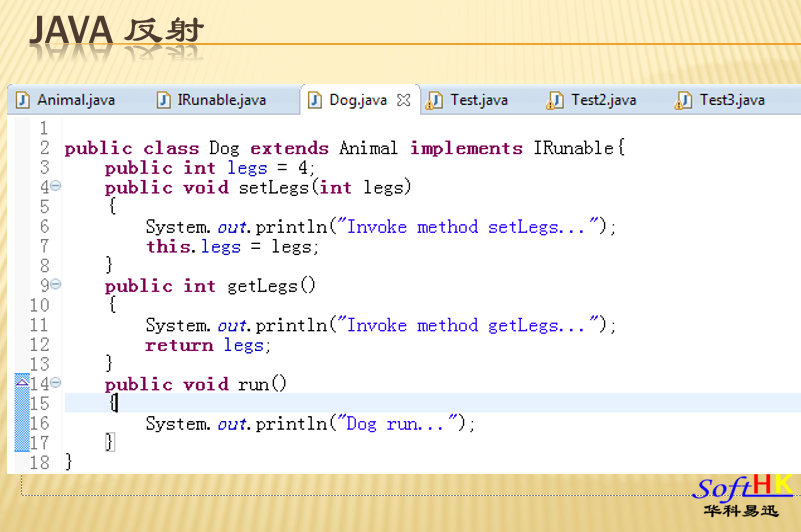Click the override marker beside line 14

(22, 382)
